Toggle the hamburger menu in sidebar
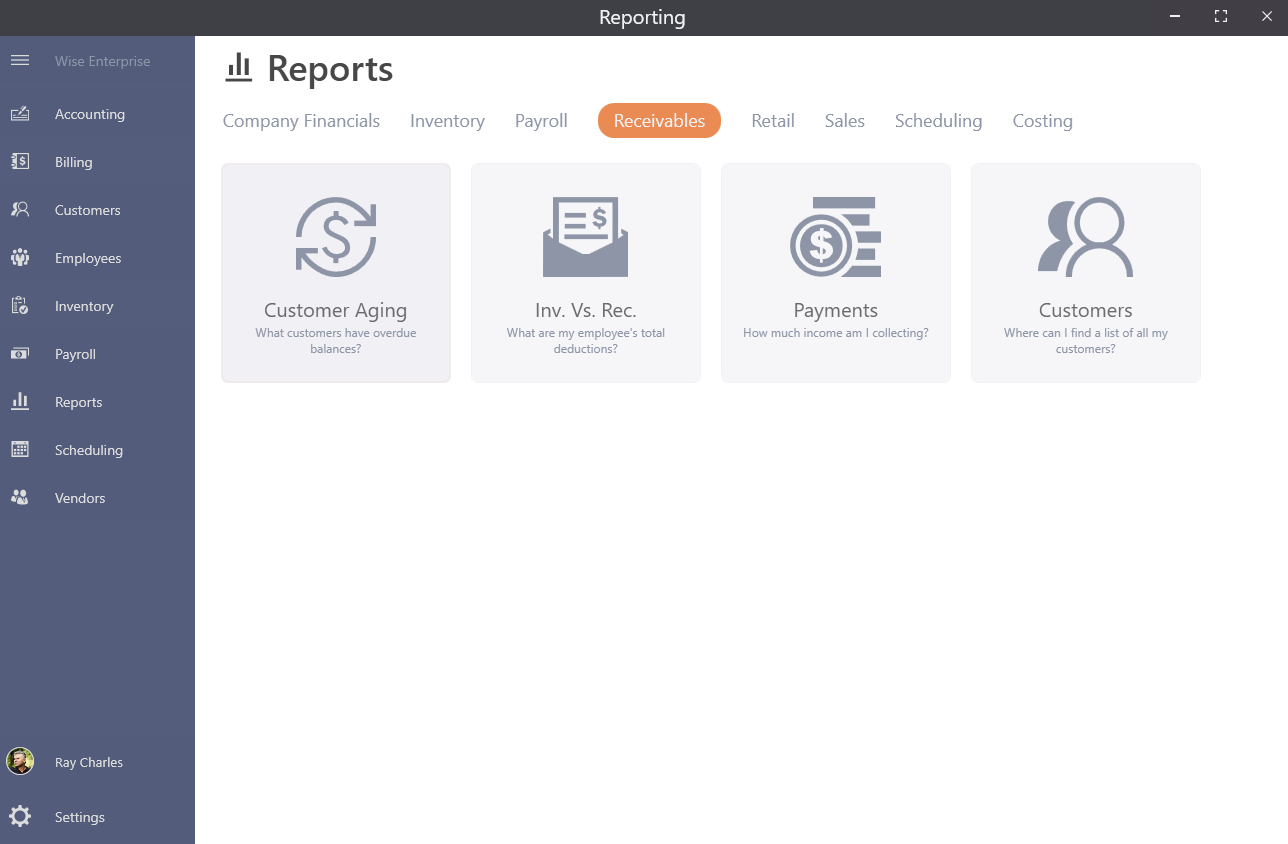The image size is (1288, 844). tap(20, 61)
